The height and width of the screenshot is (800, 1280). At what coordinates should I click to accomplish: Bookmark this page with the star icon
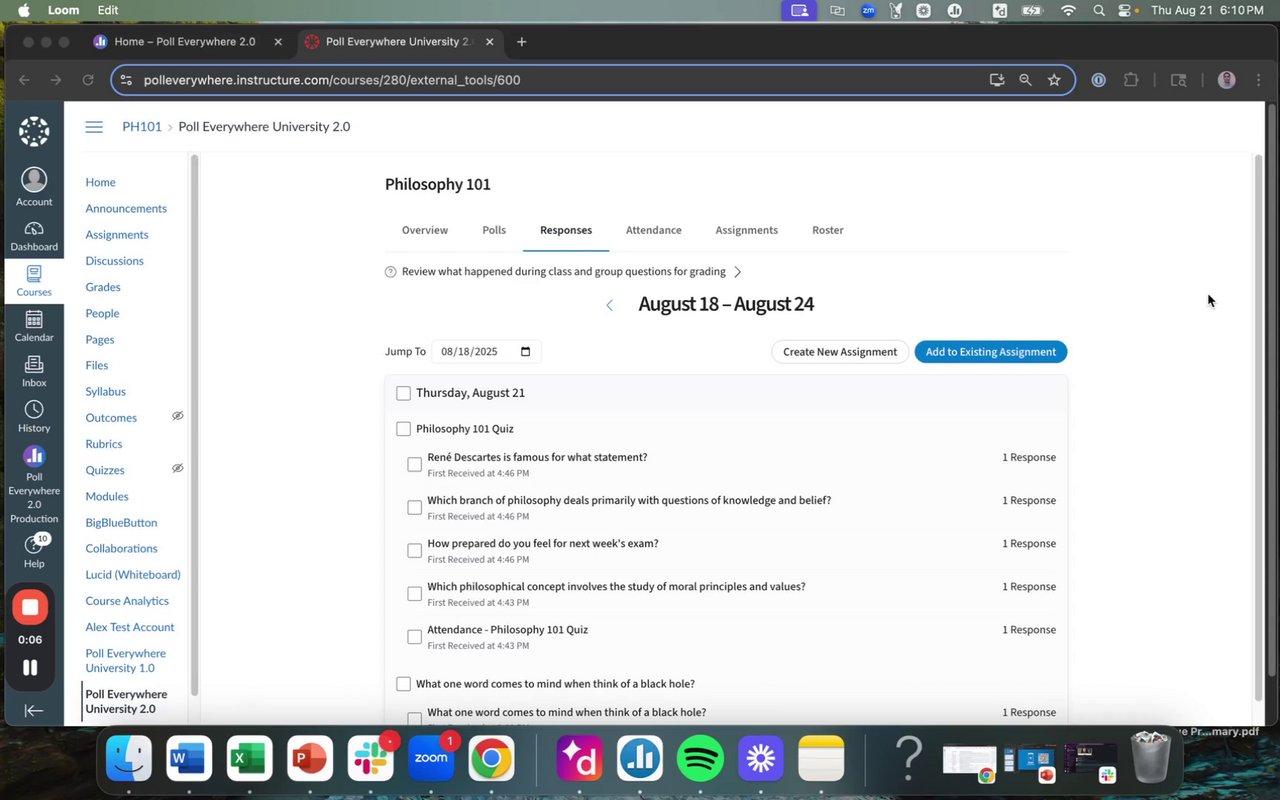pyautogui.click(x=1054, y=80)
